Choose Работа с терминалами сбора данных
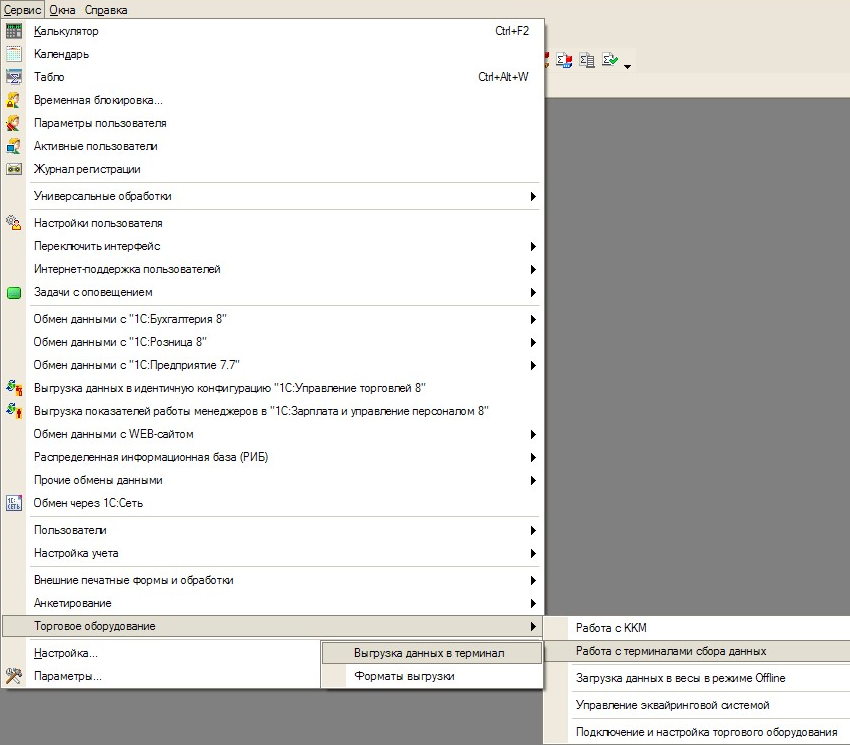The height and width of the screenshot is (745, 850). tap(697, 651)
